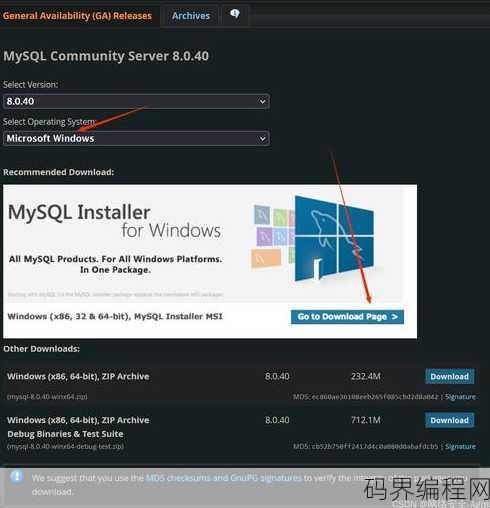This screenshot has height=508, width=490.
Task: Open the Select Version dropdown showing 8.0.40
Action: point(136,101)
